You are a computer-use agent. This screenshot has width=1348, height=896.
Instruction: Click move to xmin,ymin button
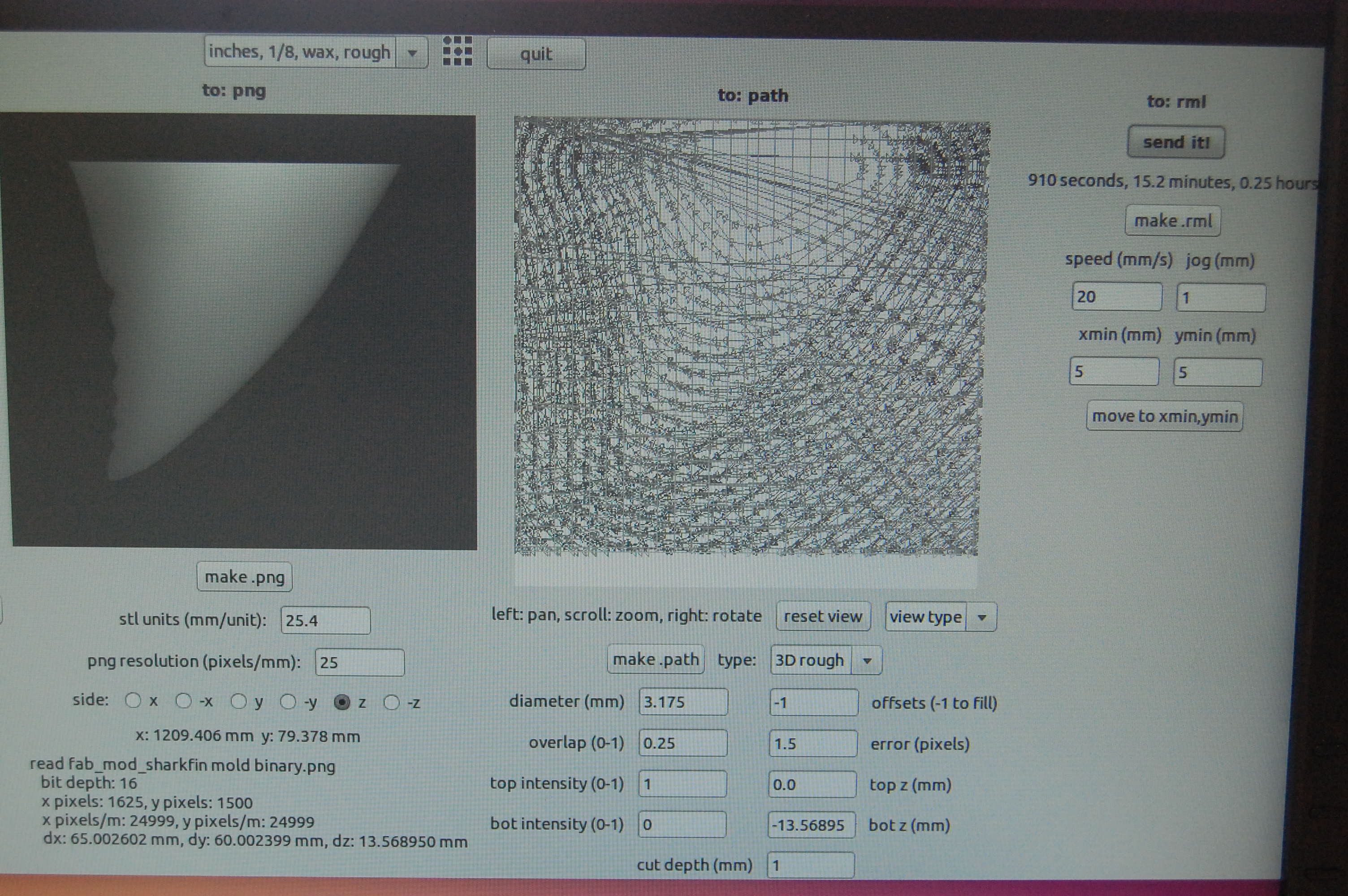[x=1165, y=417]
